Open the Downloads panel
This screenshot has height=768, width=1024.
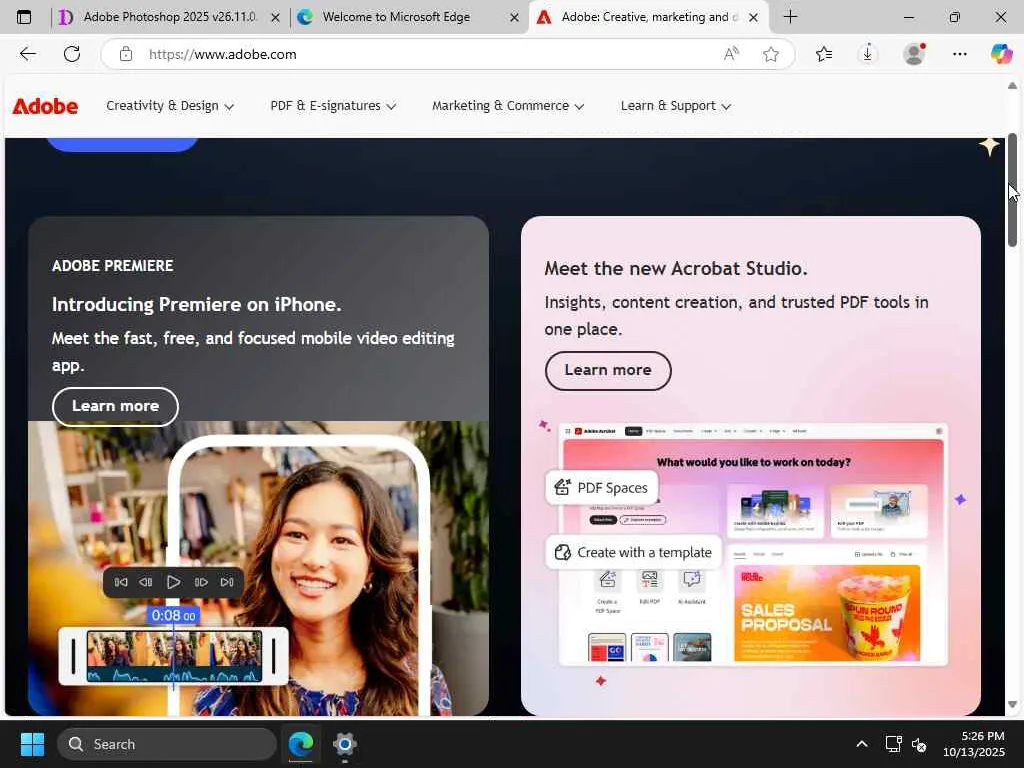click(x=867, y=54)
